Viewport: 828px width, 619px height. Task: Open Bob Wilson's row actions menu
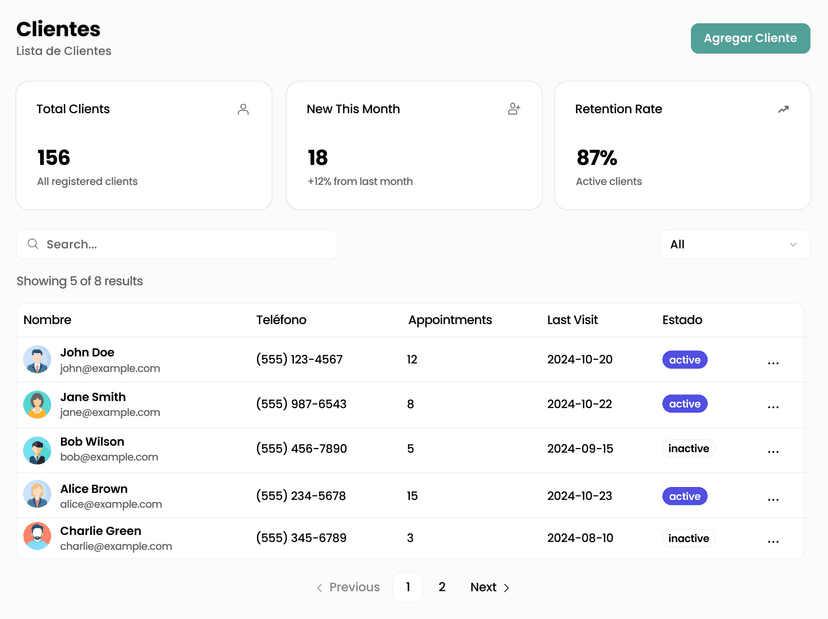773,452
